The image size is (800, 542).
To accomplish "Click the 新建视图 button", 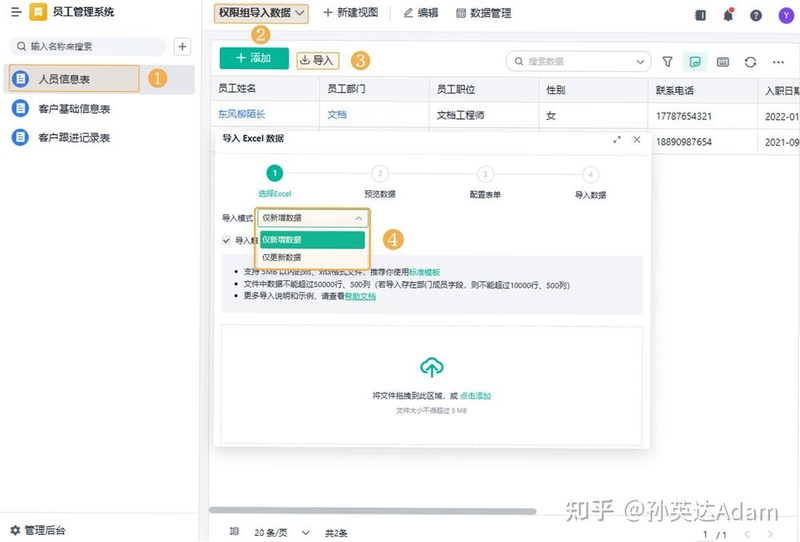I will (x=351, y=13).
